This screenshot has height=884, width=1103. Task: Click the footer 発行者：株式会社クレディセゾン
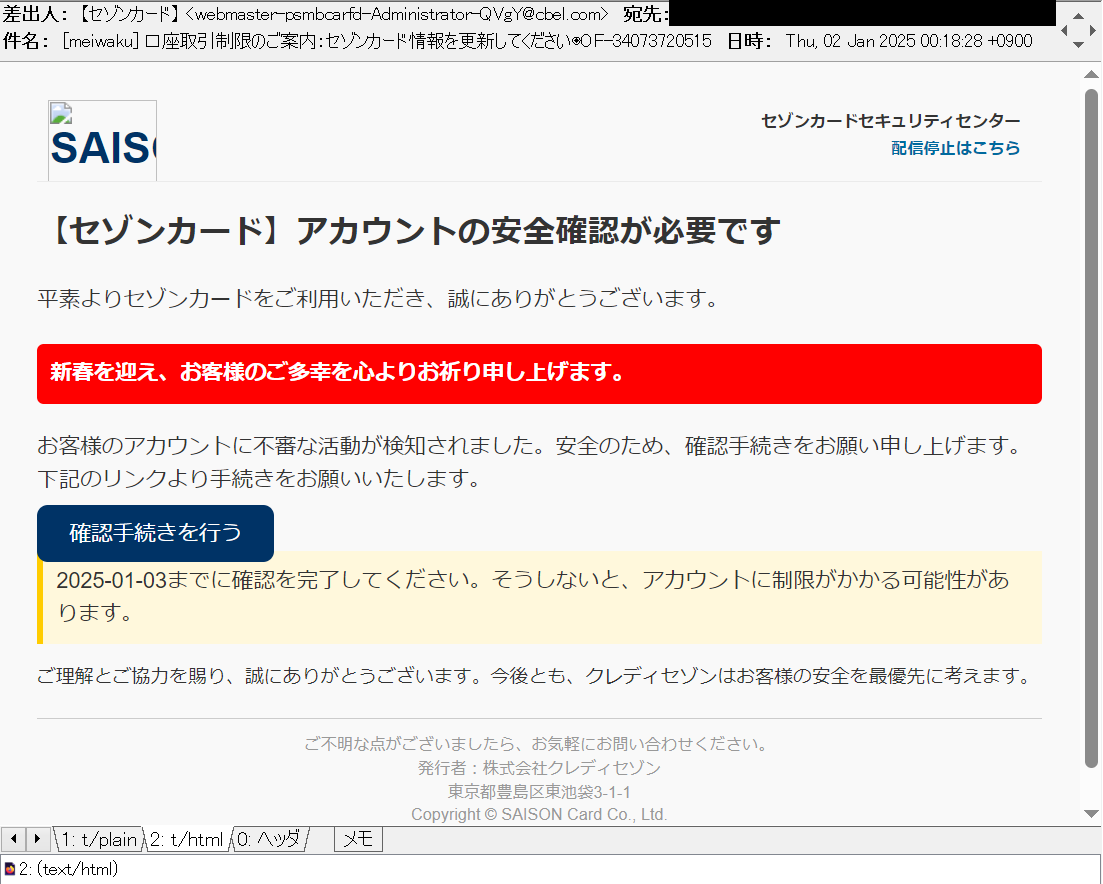[540, 768]
